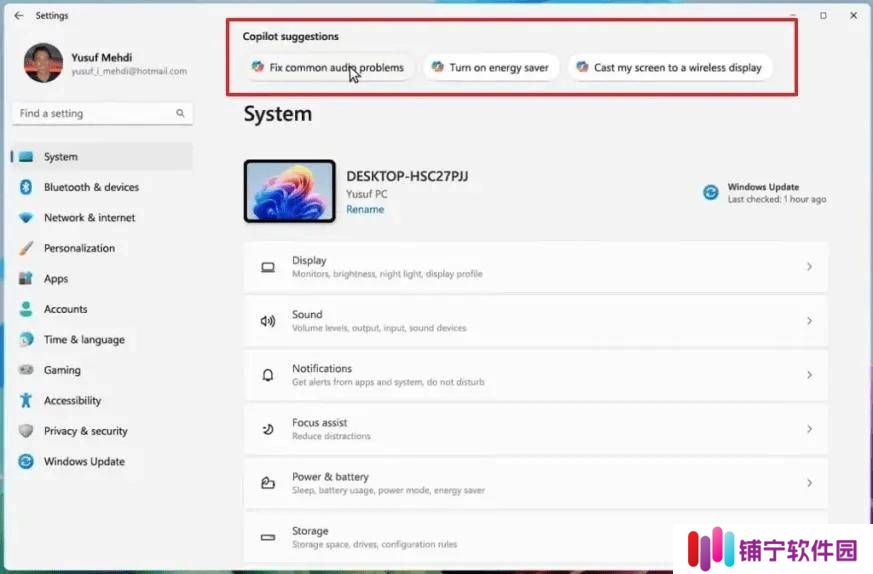Click Accessibility sidebar label
This screenshot has height=574, width=873.
tap(72, 400)
